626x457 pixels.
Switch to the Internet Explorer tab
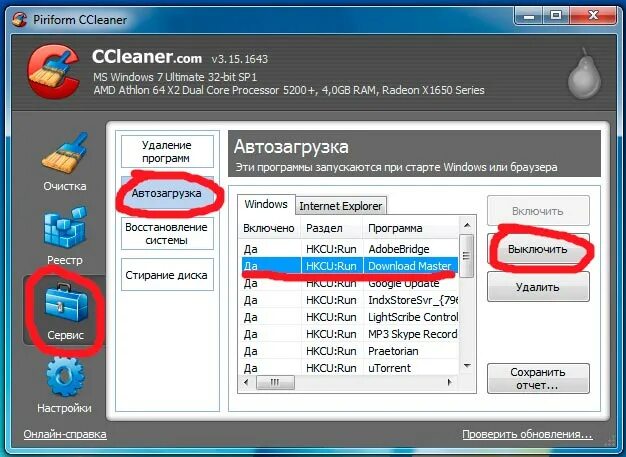(x=341, y=206)
